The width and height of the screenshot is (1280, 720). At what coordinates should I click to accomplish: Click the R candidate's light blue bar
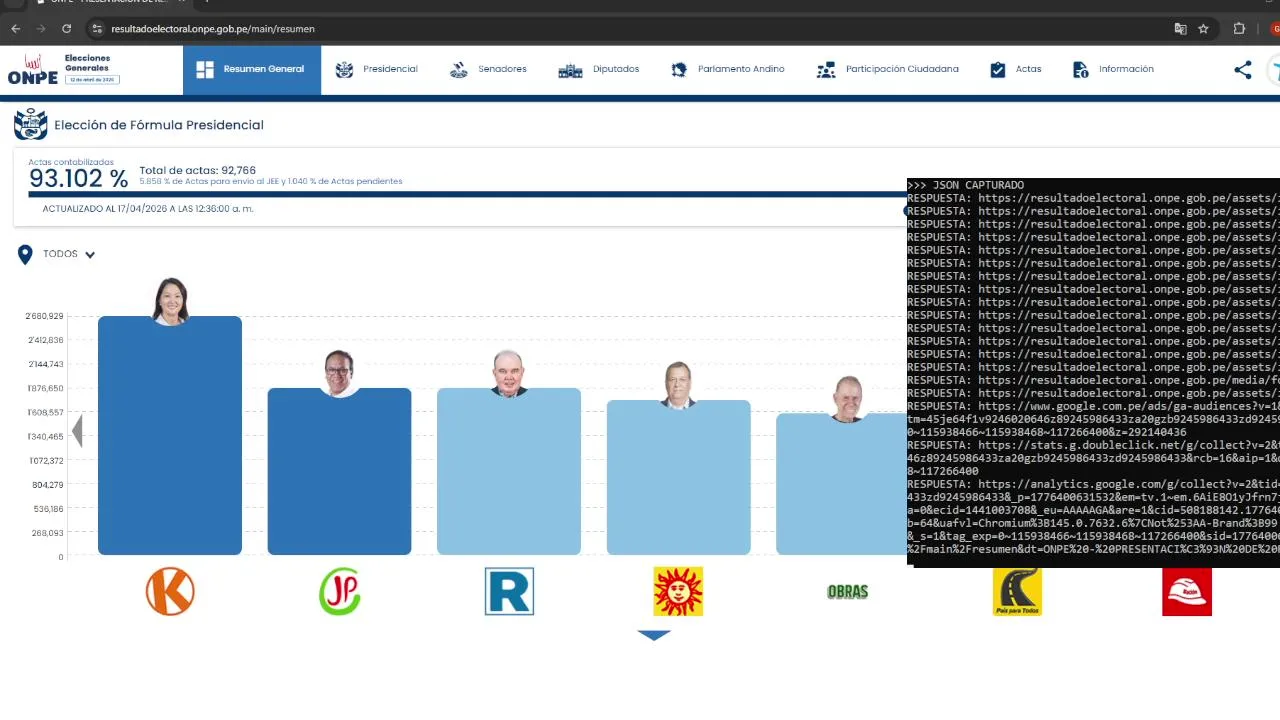pyautogui.click(x=509, y=472)
